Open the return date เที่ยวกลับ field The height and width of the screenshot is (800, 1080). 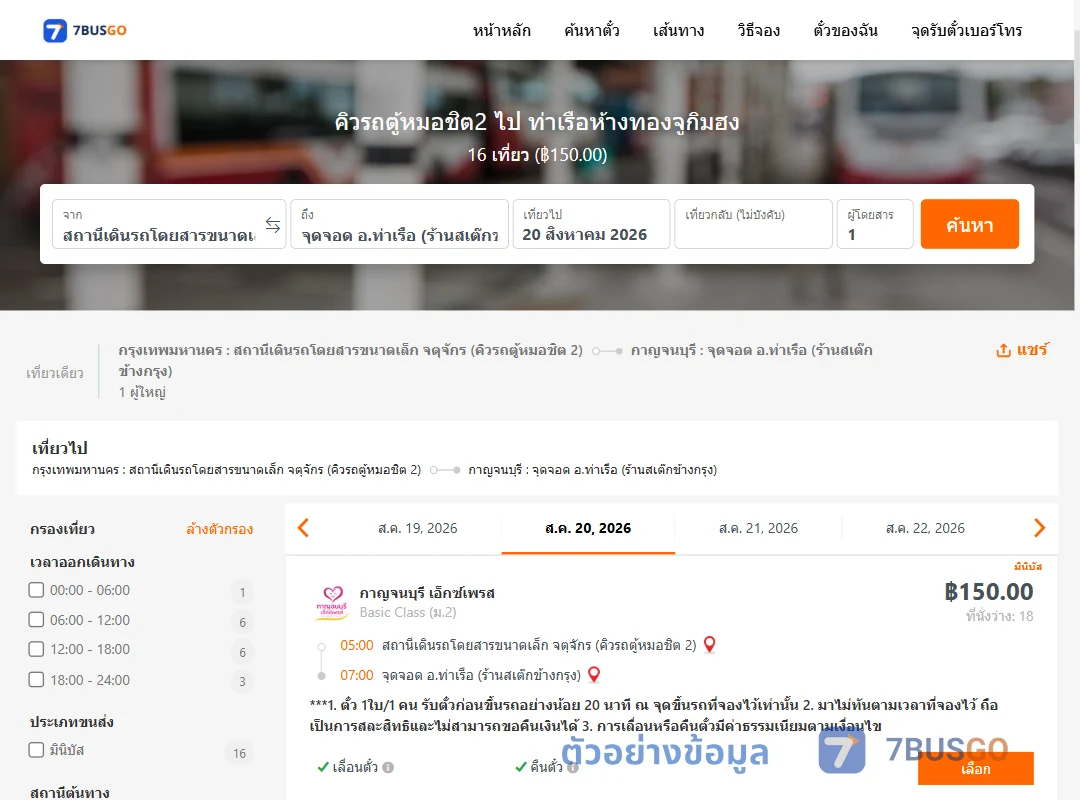point(754,224)
